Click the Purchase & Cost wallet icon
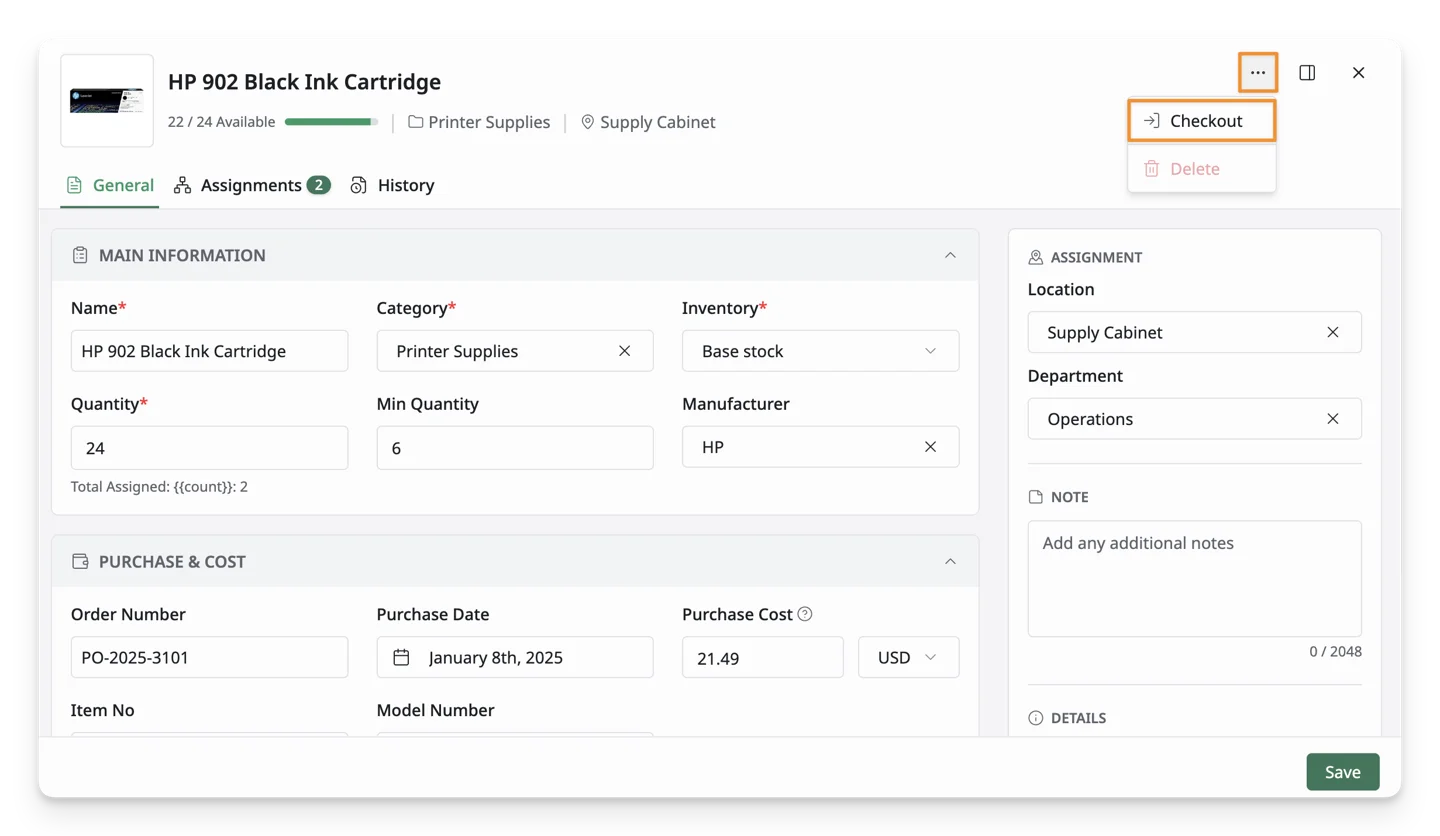Screen dimensions: 1440x836 [80, 561]
